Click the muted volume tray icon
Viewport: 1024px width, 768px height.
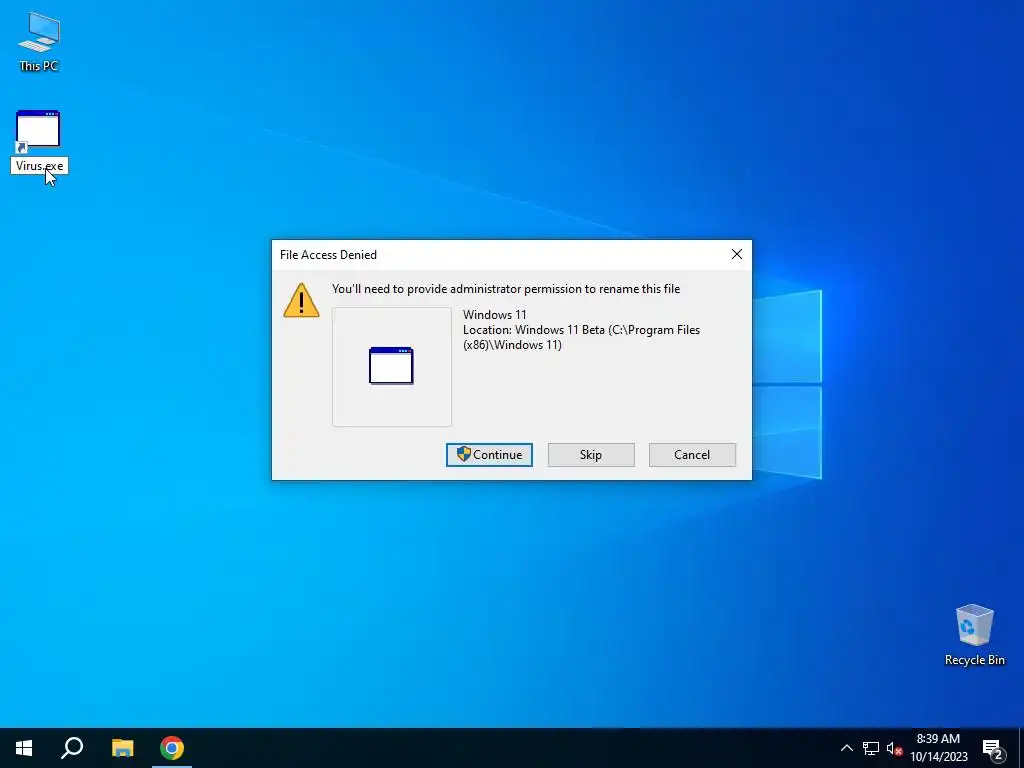(894, 748)
